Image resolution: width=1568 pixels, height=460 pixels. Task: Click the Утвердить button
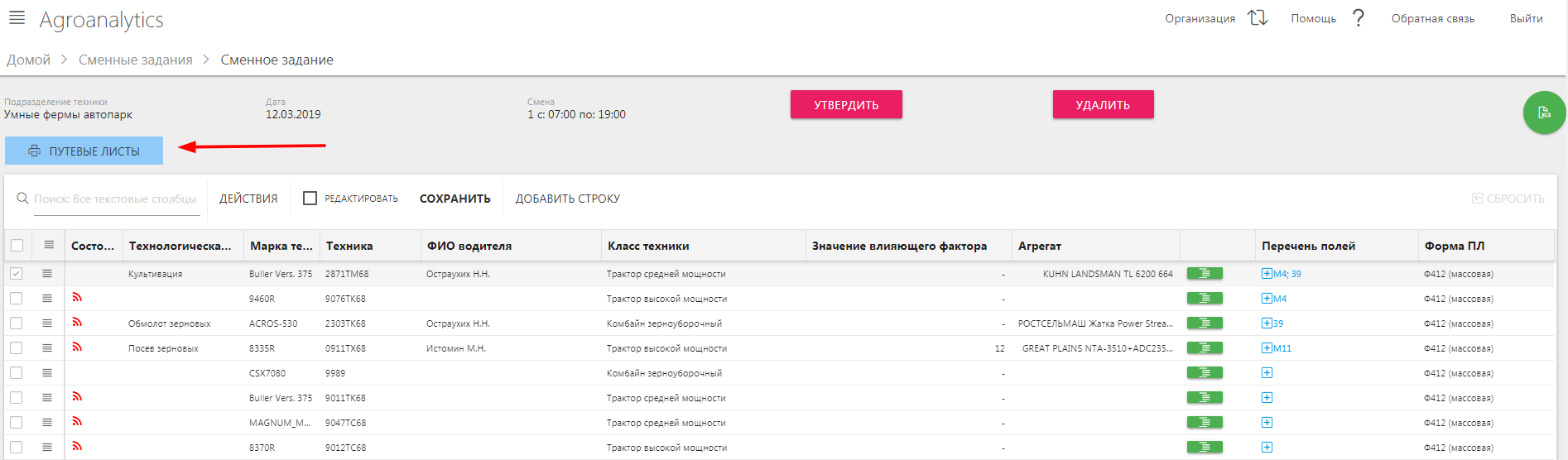click(x=846, y=104)
